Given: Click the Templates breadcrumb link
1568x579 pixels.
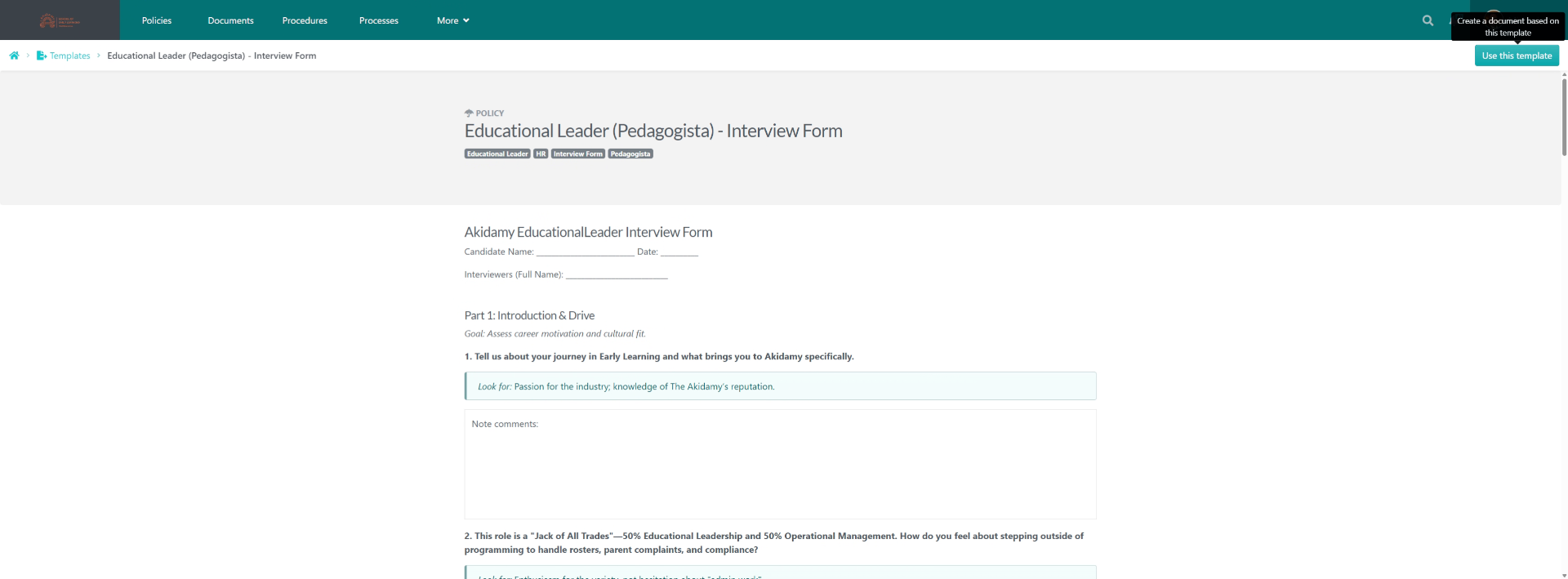Looking at the screenshot, I should click(70, 56).
